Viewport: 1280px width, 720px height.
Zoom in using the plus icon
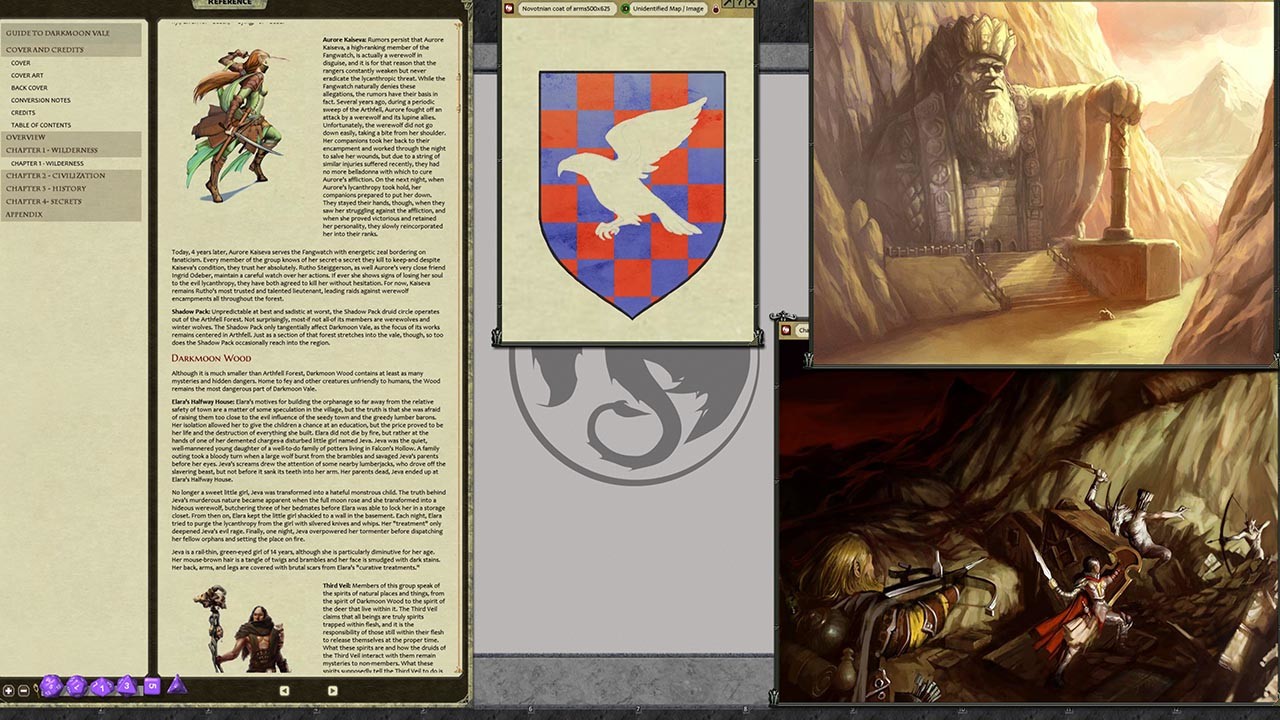(9, 690)
